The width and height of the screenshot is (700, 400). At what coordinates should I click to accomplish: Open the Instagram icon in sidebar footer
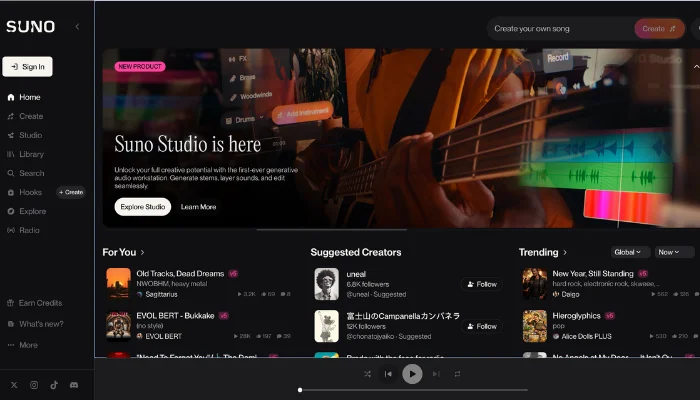pyautogui.click(x=33, y=384)
